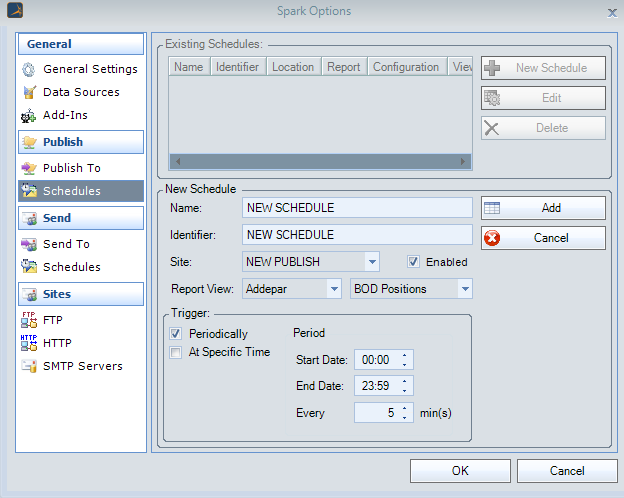The image size is (624, 498).
Task: Open Publish To page
Action: [x=81, y=168]
